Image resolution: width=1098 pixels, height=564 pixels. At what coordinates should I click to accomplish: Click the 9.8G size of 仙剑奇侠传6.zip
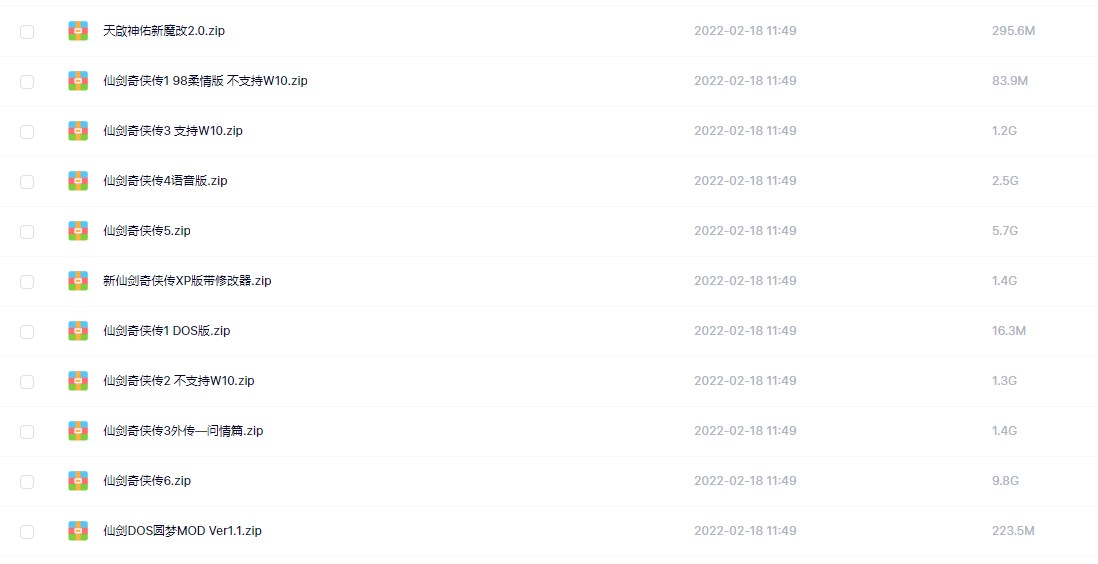(1004, 481)
